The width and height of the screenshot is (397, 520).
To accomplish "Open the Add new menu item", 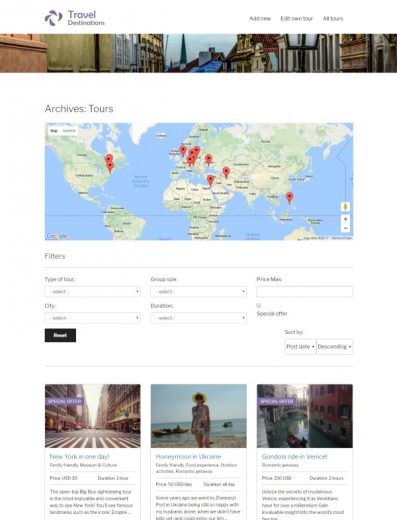I will pos(260,19).
